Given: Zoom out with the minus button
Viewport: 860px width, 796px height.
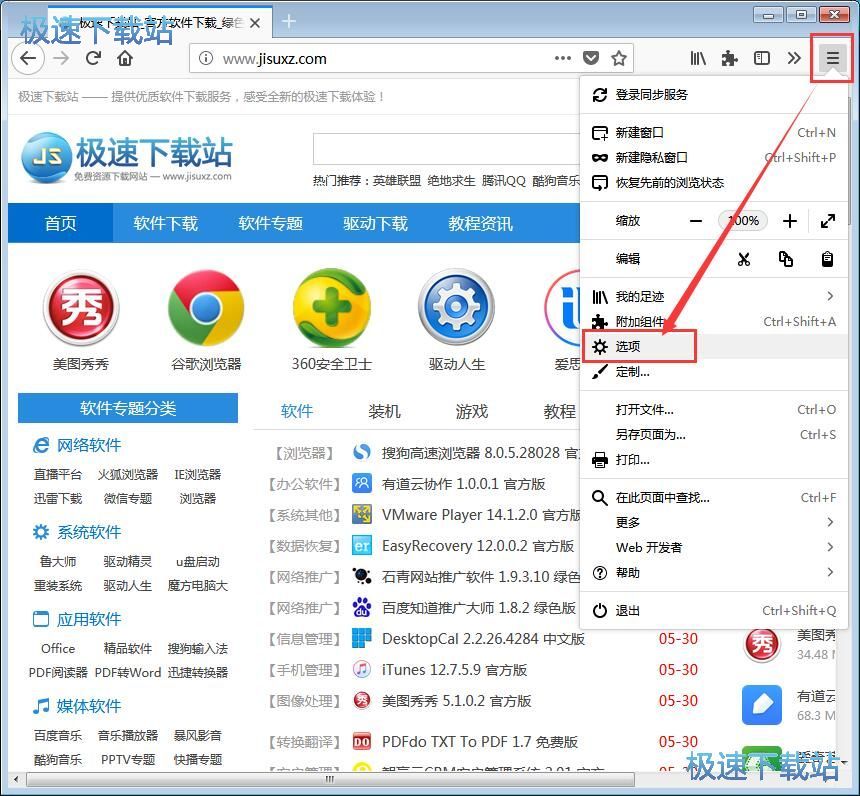Looking at the screenshot, I should (x=696, y=221).
